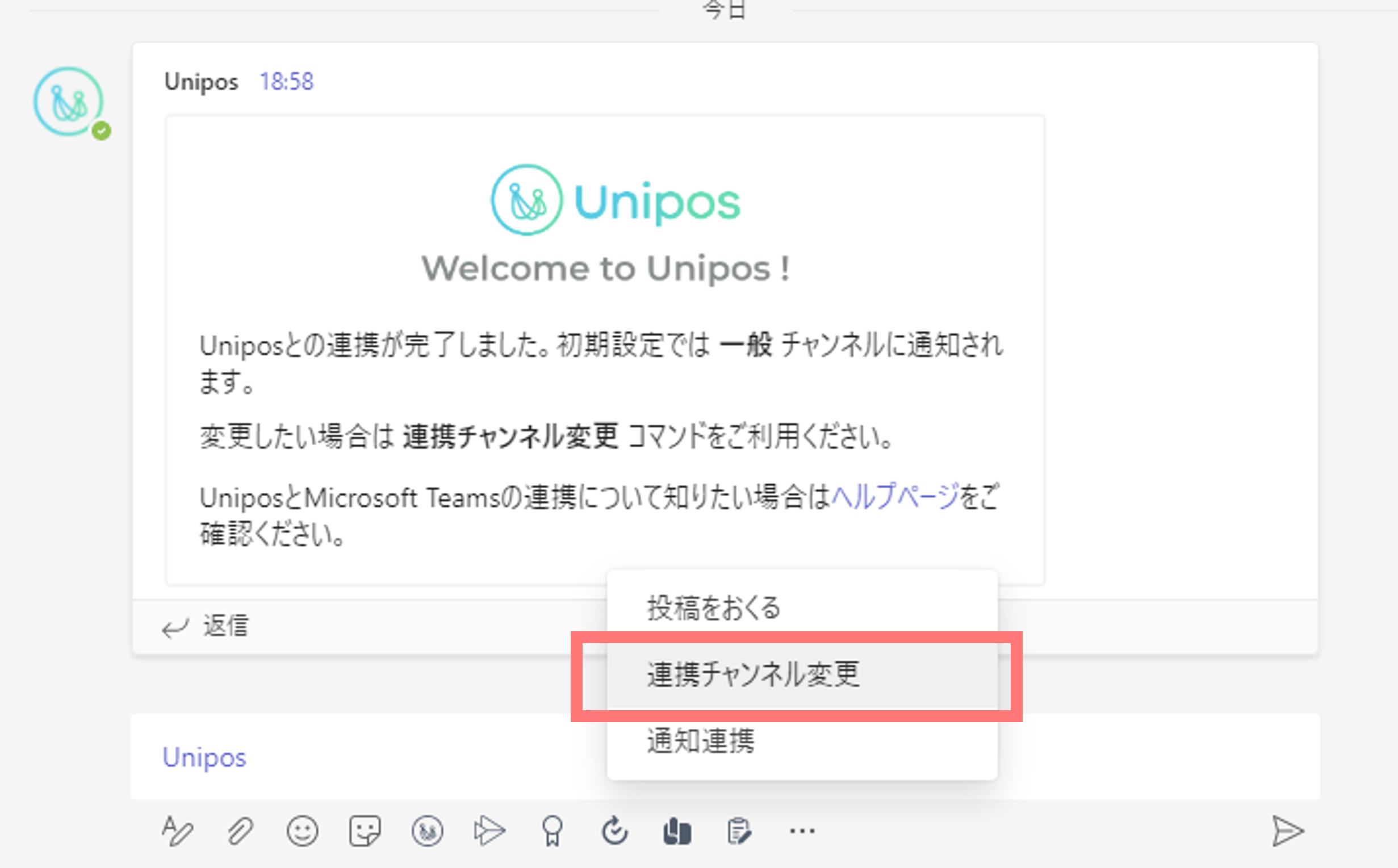Click the Unipos mention in compose box
The image size is (1398, 868).
(204, 757)
